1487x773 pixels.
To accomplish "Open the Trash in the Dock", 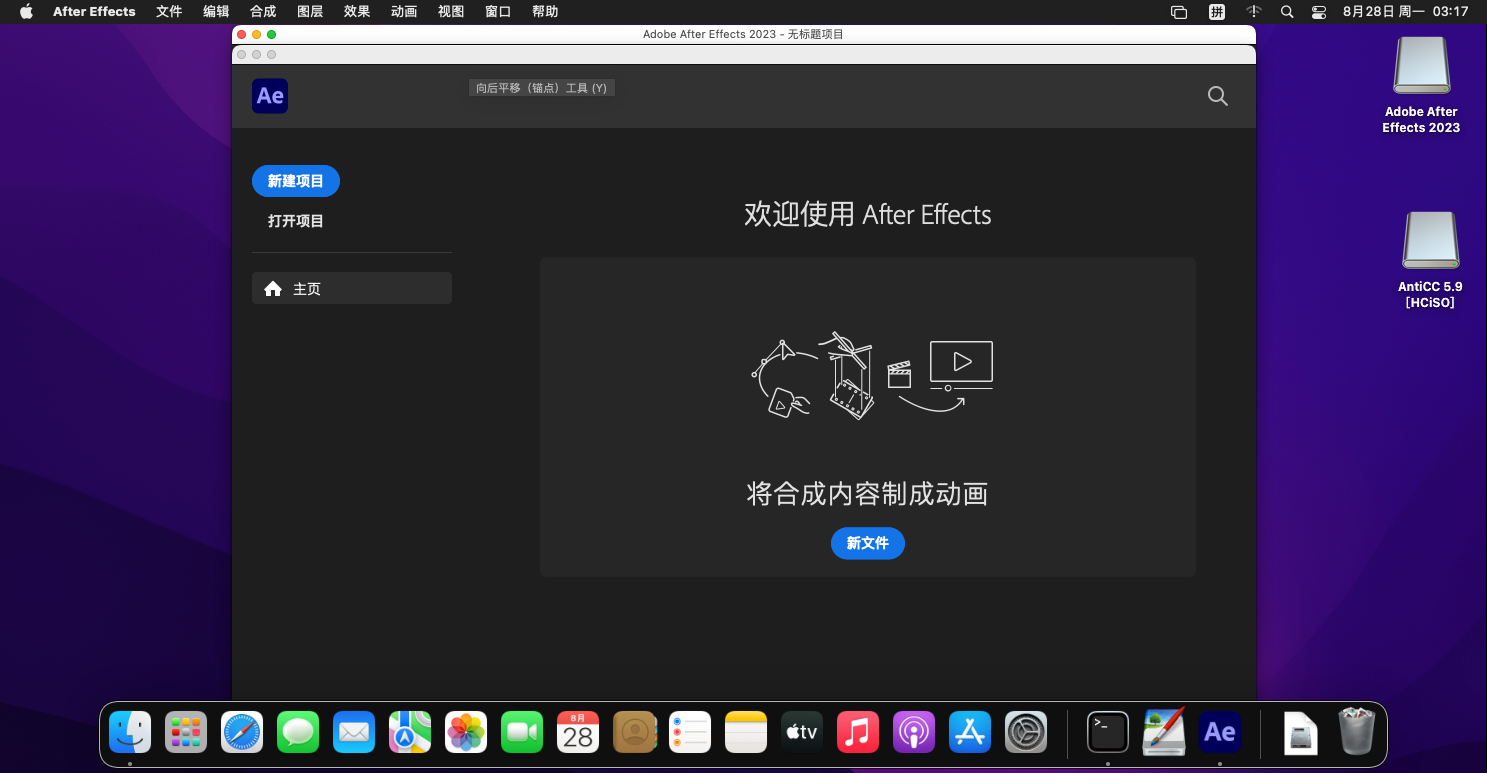I will [x=1357, y=732].
